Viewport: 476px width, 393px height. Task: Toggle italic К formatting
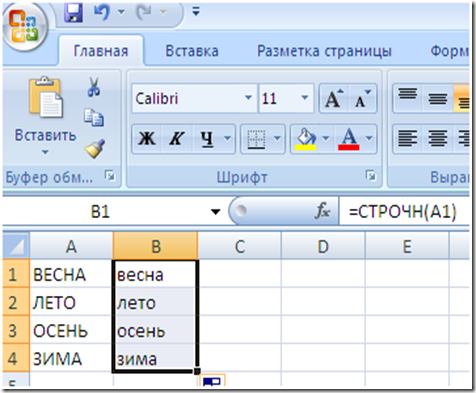tap(177, 138)
